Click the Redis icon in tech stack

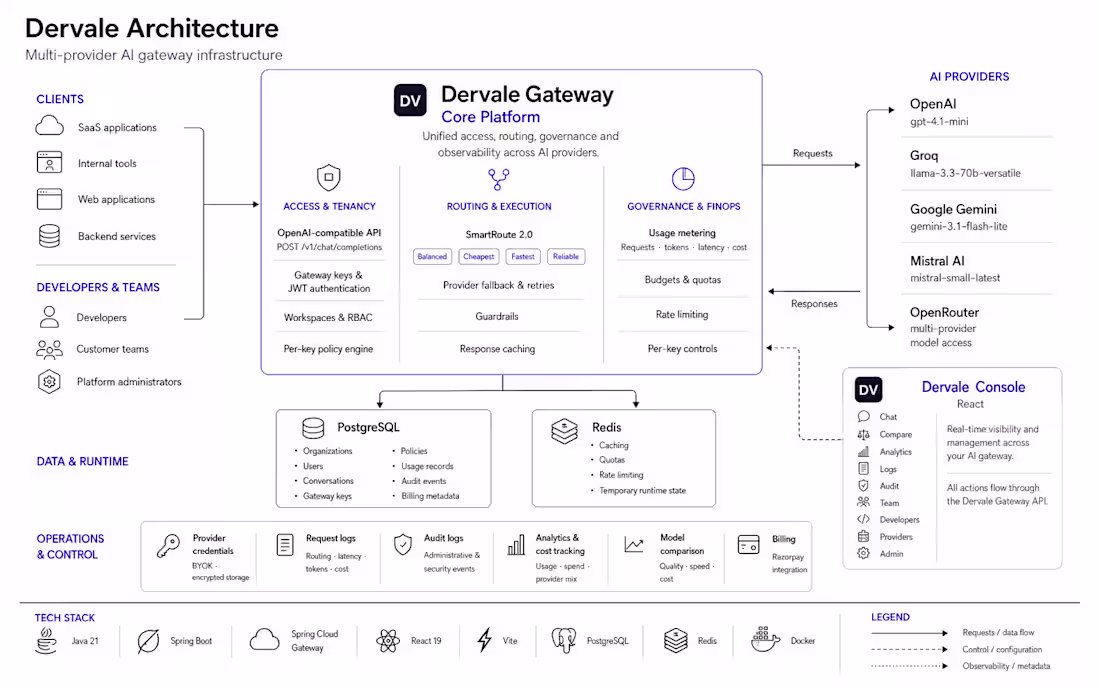[676, 640]
